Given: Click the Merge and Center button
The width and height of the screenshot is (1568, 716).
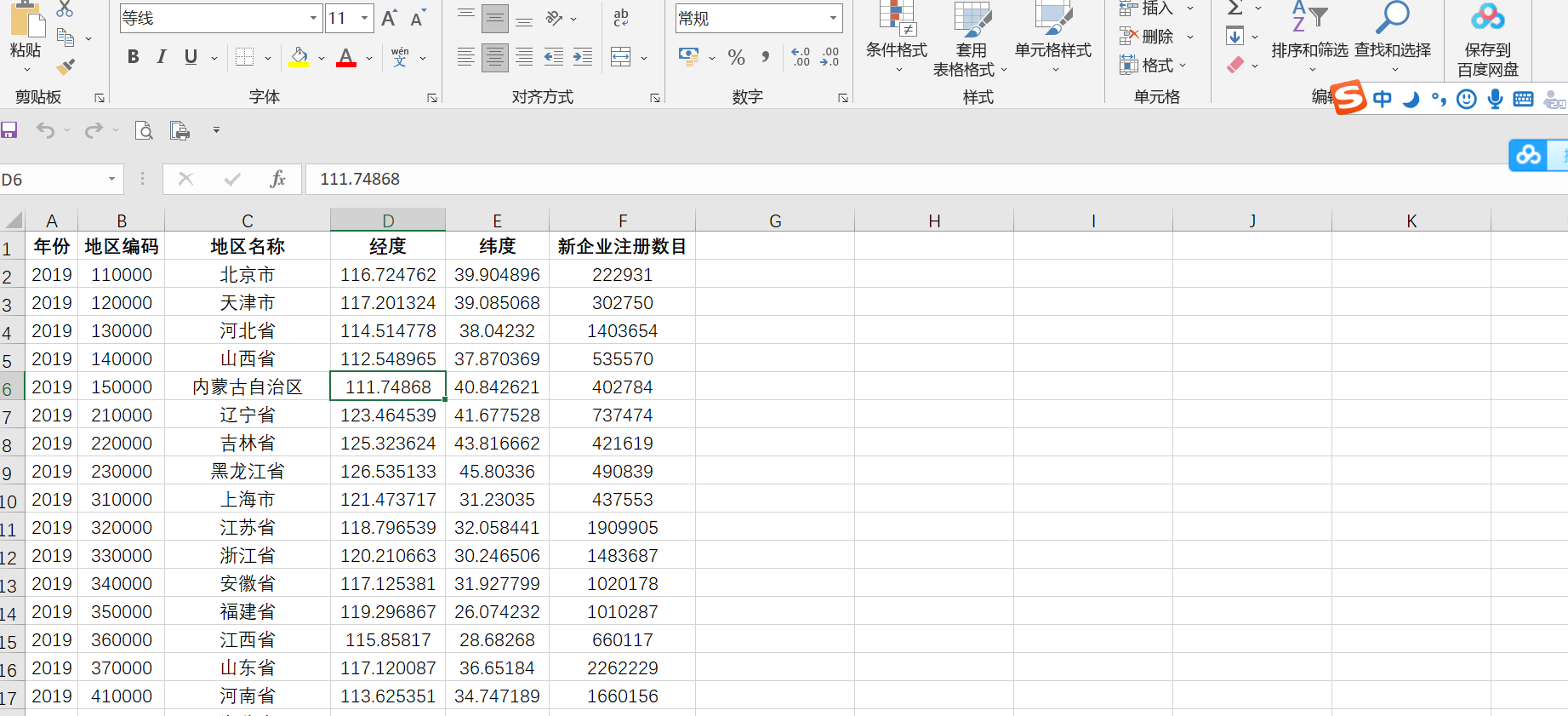Looking at the screenshot, I should [621, 57].
